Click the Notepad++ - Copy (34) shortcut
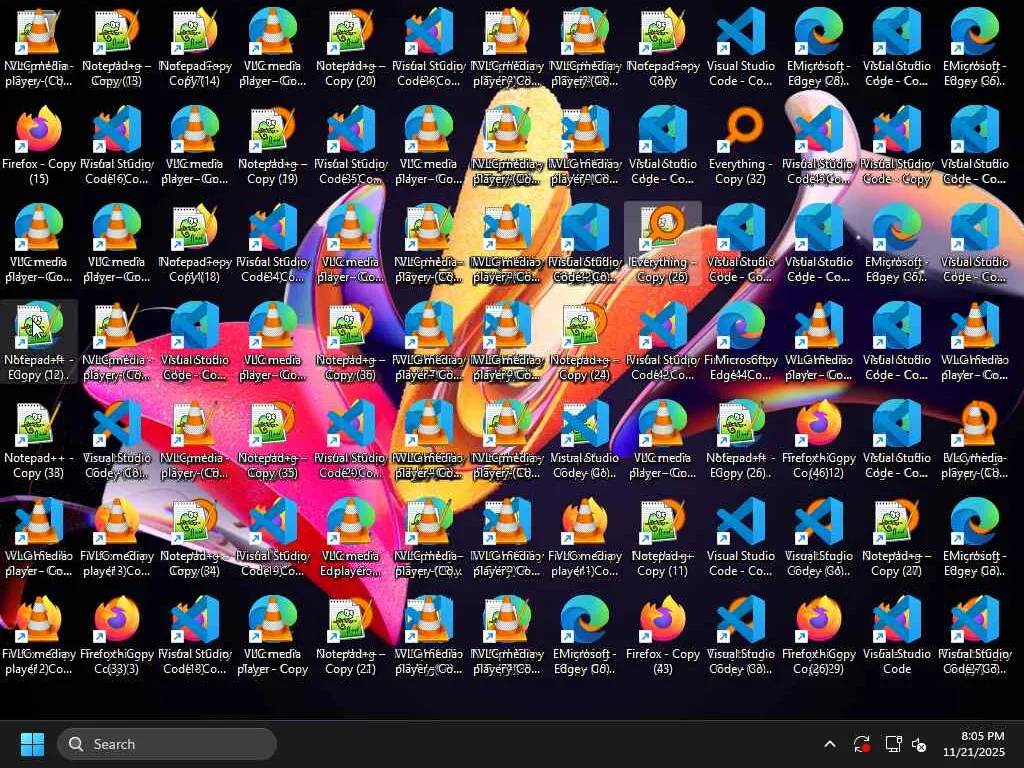This screenshot has width=1024, height=768. coord(195,537)
